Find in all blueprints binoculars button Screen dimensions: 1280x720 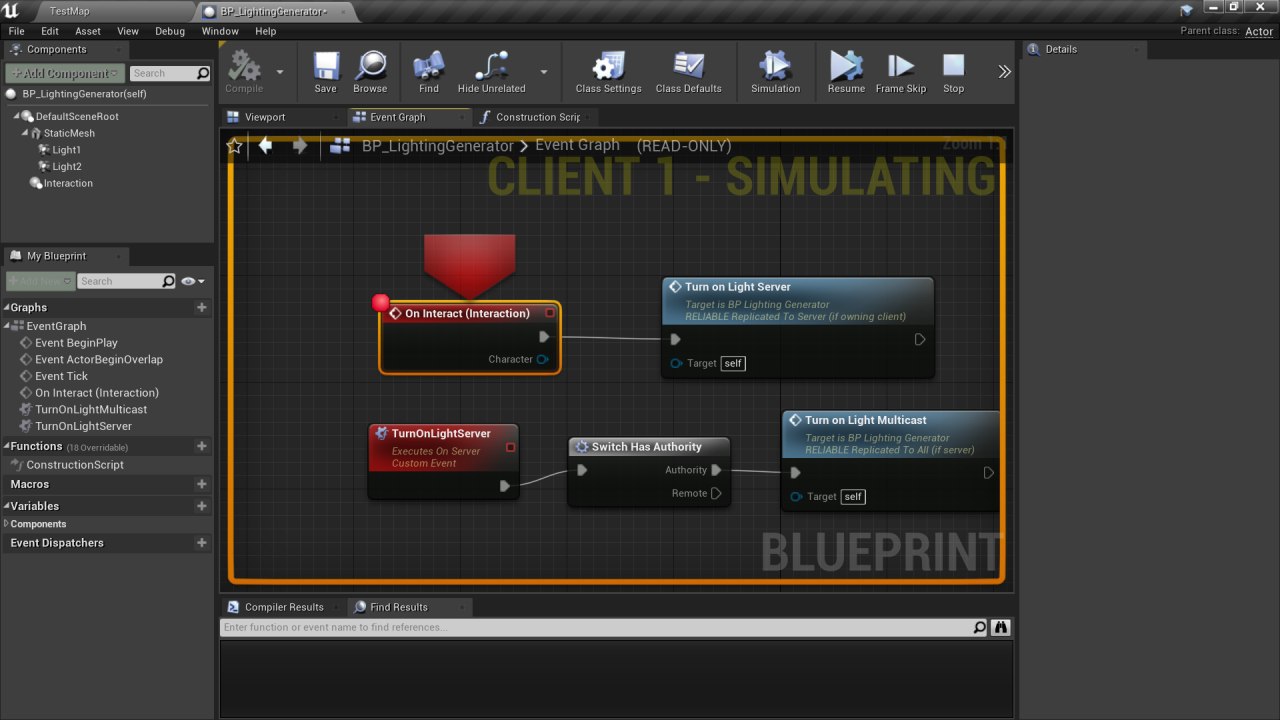click(1001, 627)
